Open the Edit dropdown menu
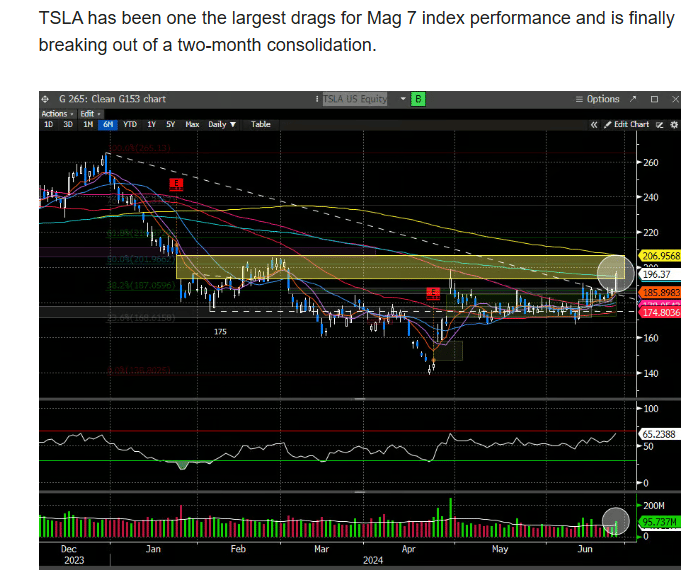700x587 pixels. coord(90,114)
